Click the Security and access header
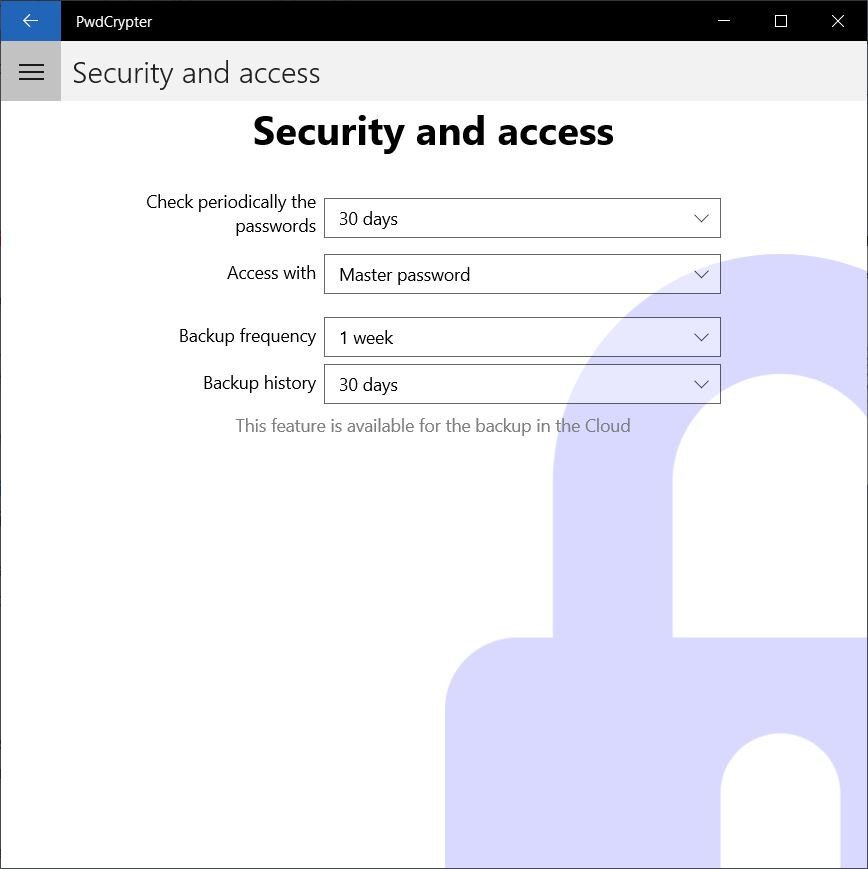Viewport: 868px width, 869px height. [x=196, y=72]
